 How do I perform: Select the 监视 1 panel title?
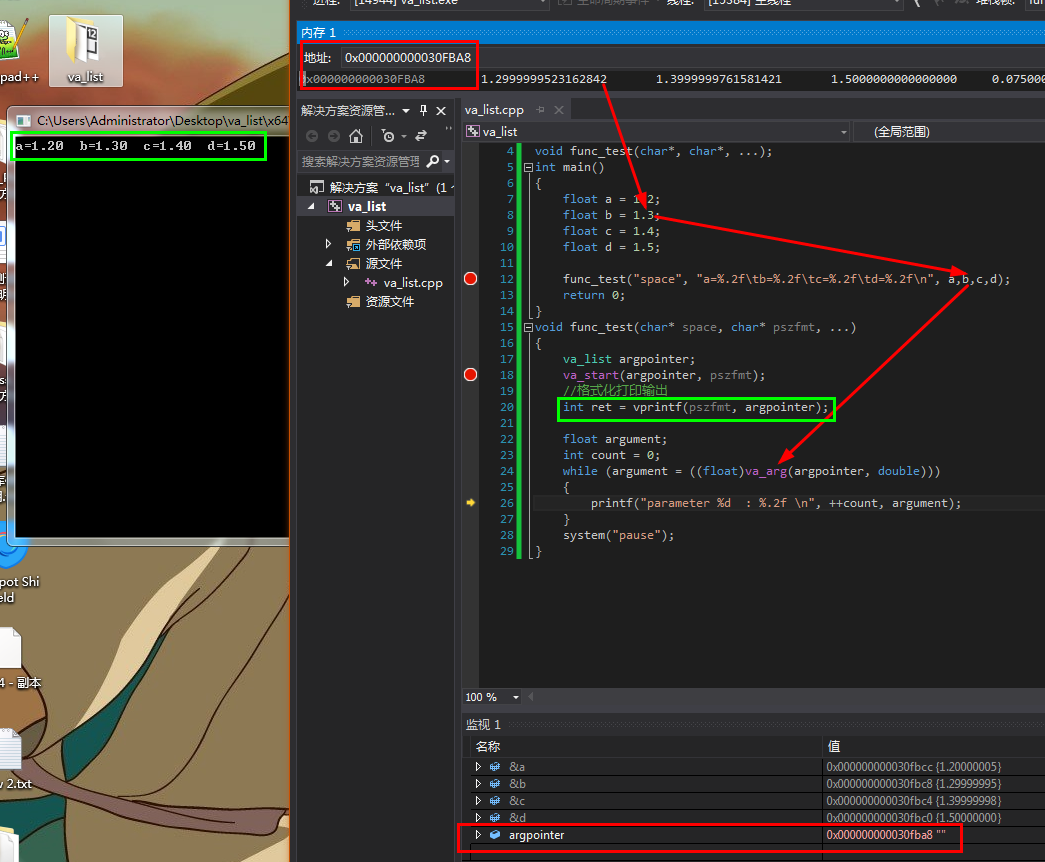pyautogui.click(x=483, y=725)
